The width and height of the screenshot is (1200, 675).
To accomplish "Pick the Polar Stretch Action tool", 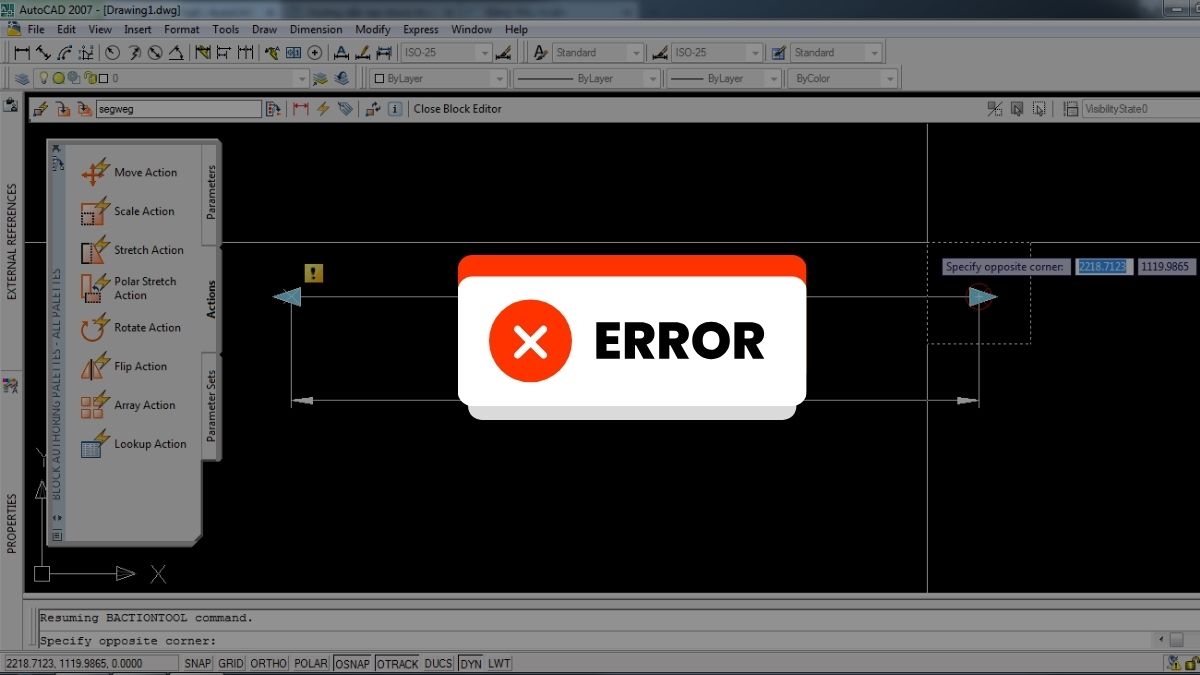I will click(128, 288).
